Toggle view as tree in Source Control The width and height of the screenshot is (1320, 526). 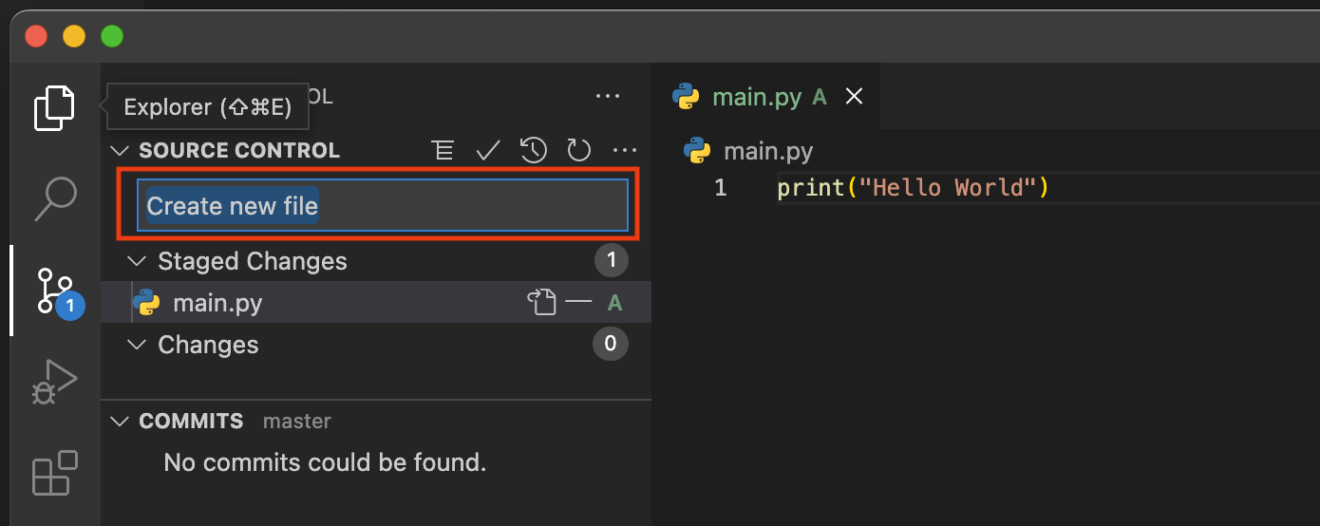(x=442, y=151)
